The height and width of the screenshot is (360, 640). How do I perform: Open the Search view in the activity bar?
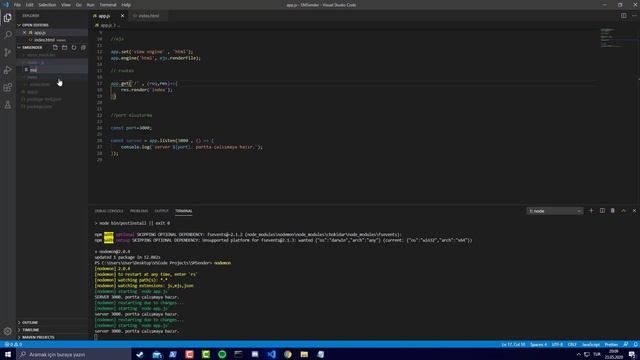(x=7, y=35)
